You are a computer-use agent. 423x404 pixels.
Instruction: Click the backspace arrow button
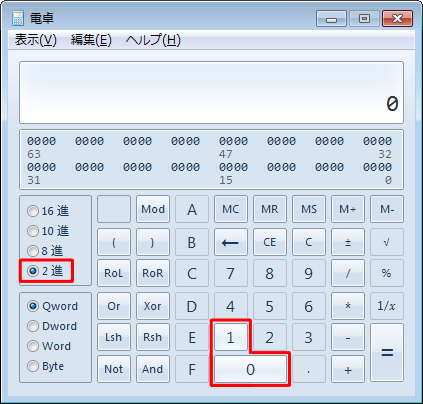pyautogui.click(x=231, y=242)
